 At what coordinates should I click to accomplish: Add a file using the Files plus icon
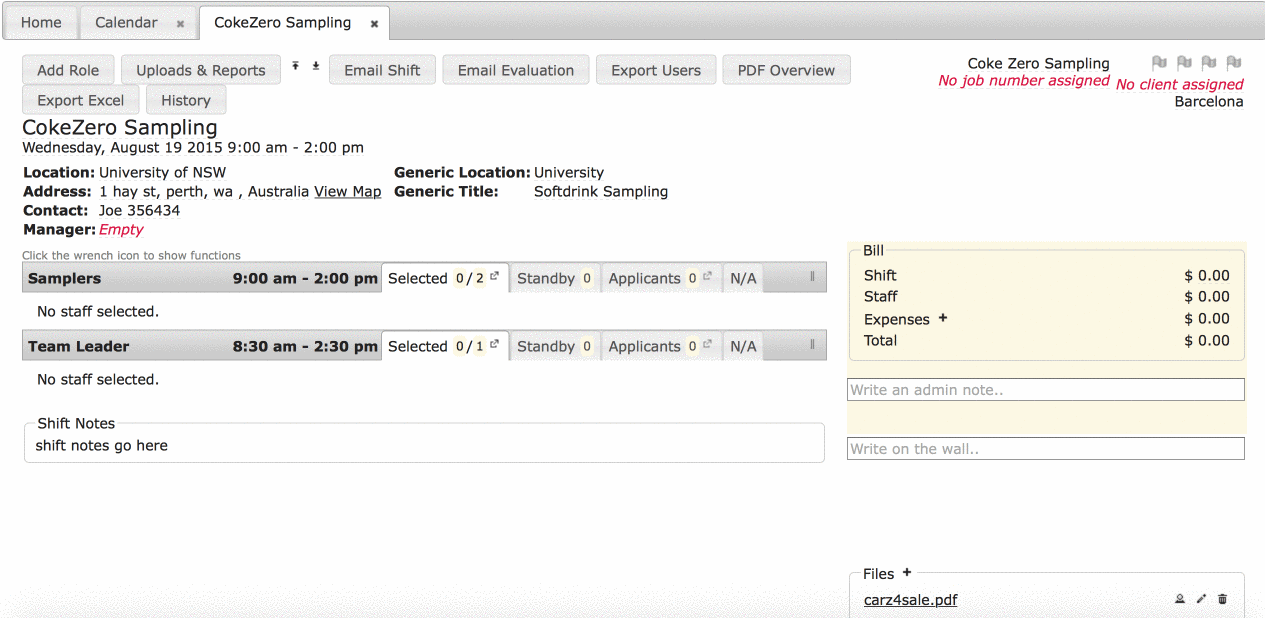pos(907,573)
